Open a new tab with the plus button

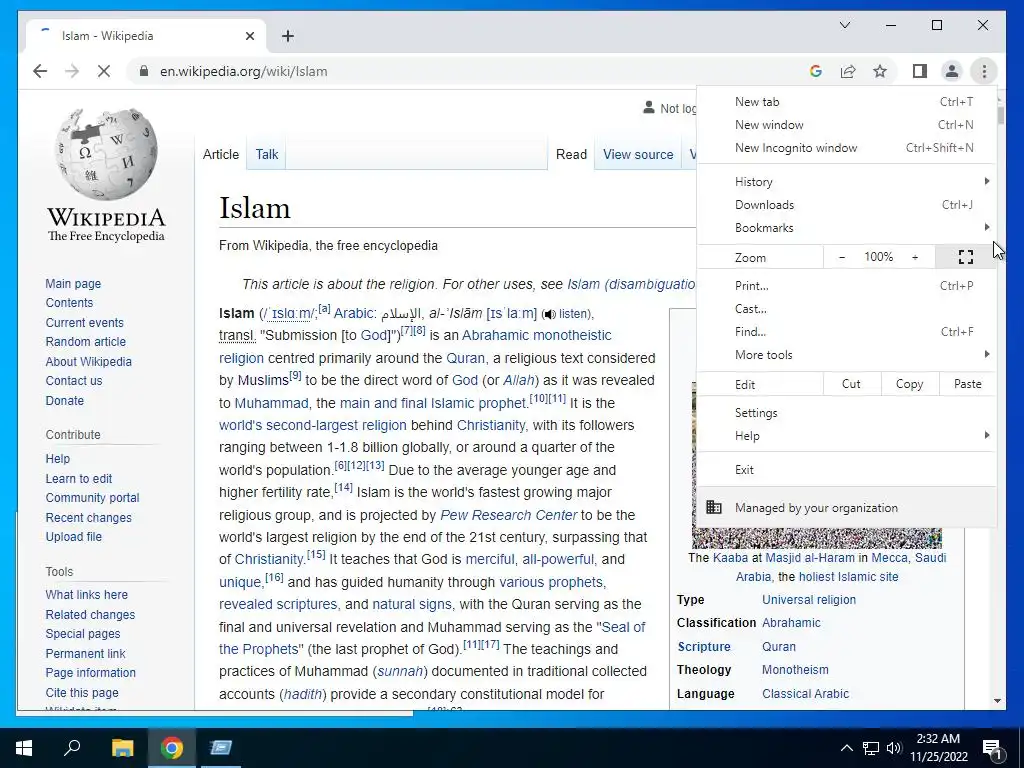click(287, 36)
